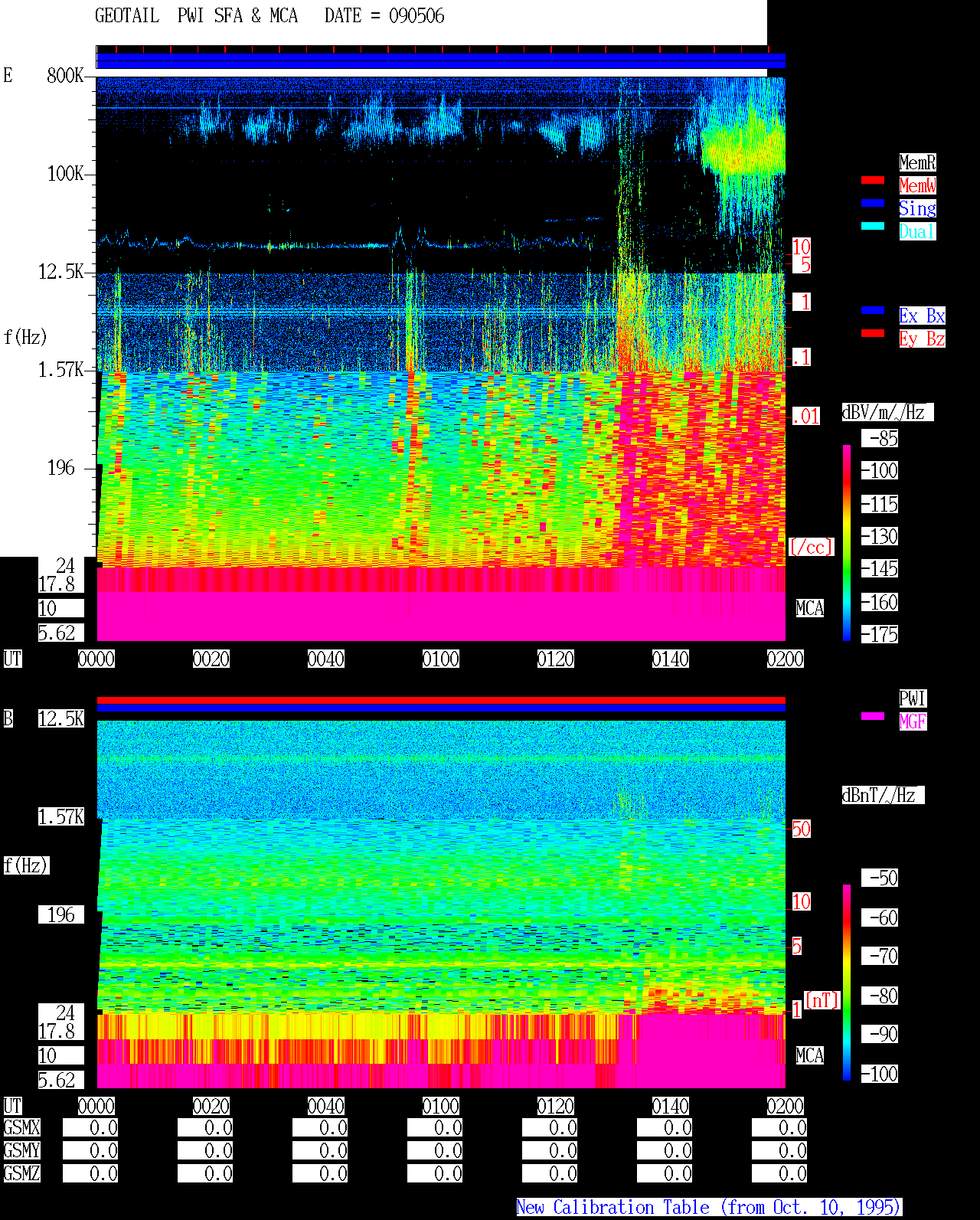The height and width of the screenshot is (1220, 980).
Task: Click the 12.5K label in B panel
Action: click(61, 718)
